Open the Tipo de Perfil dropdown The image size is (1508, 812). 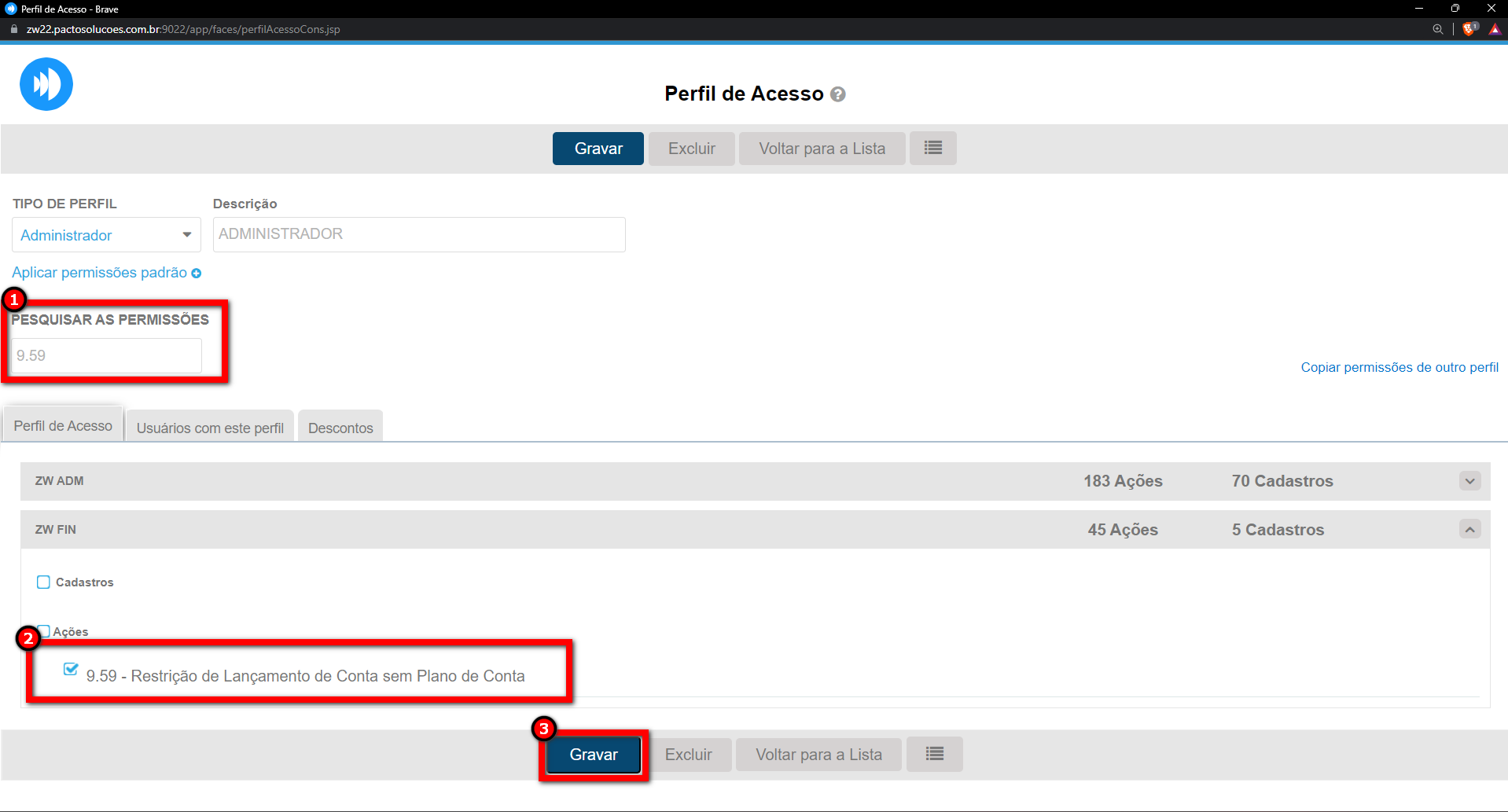click(106, 235)
